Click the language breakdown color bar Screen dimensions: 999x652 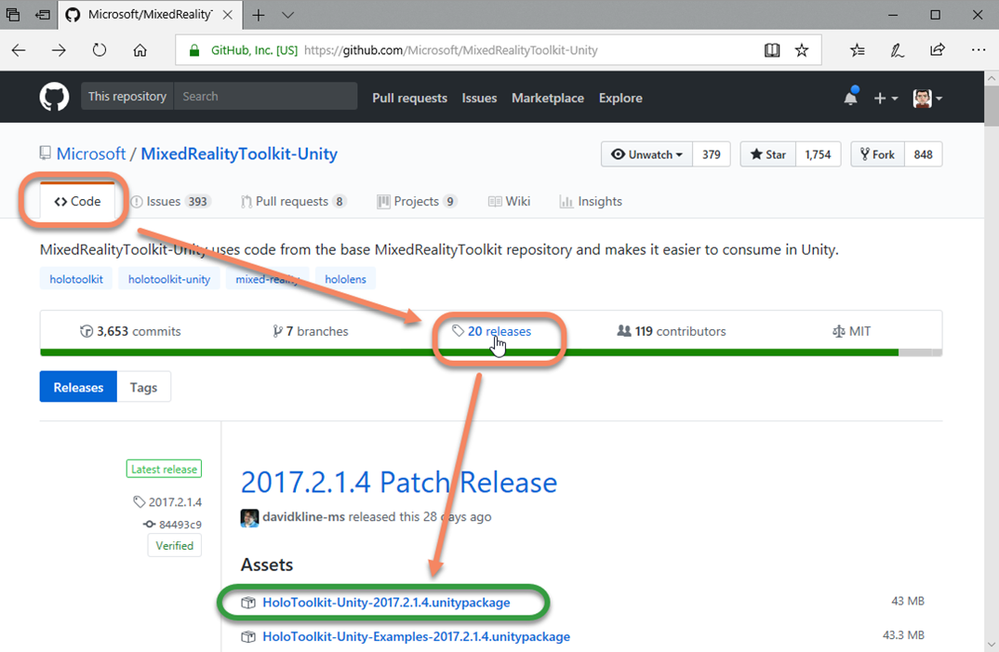click(491, 352)
